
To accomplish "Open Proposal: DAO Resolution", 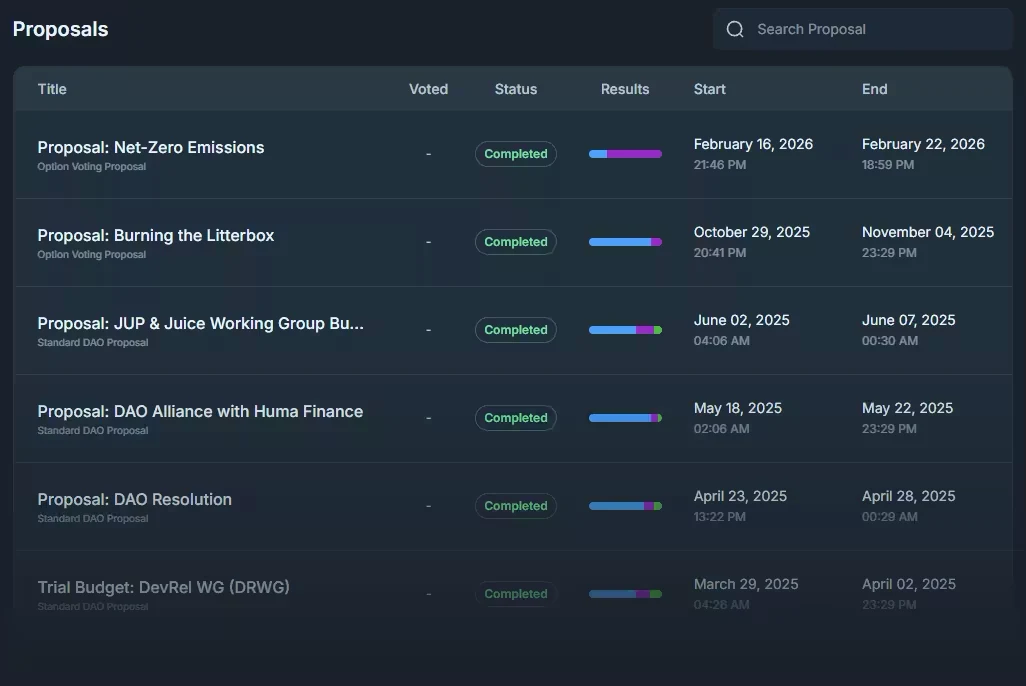I will 134,499.
